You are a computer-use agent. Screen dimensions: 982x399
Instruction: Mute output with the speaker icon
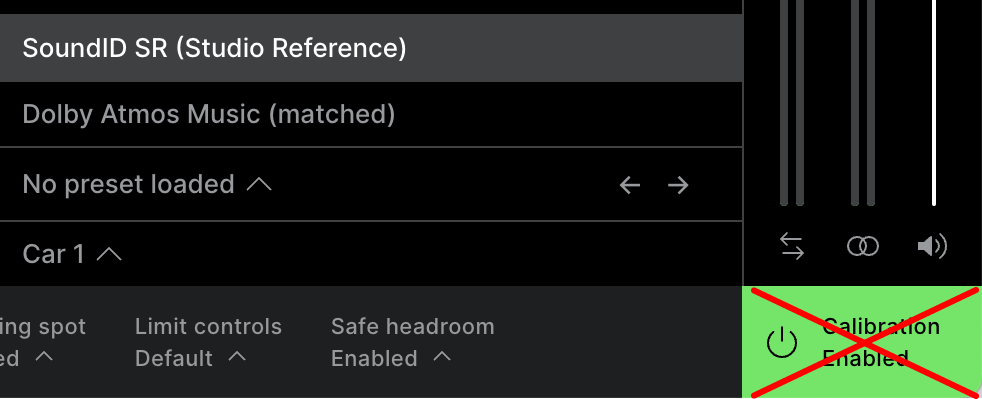pos(932,246)
